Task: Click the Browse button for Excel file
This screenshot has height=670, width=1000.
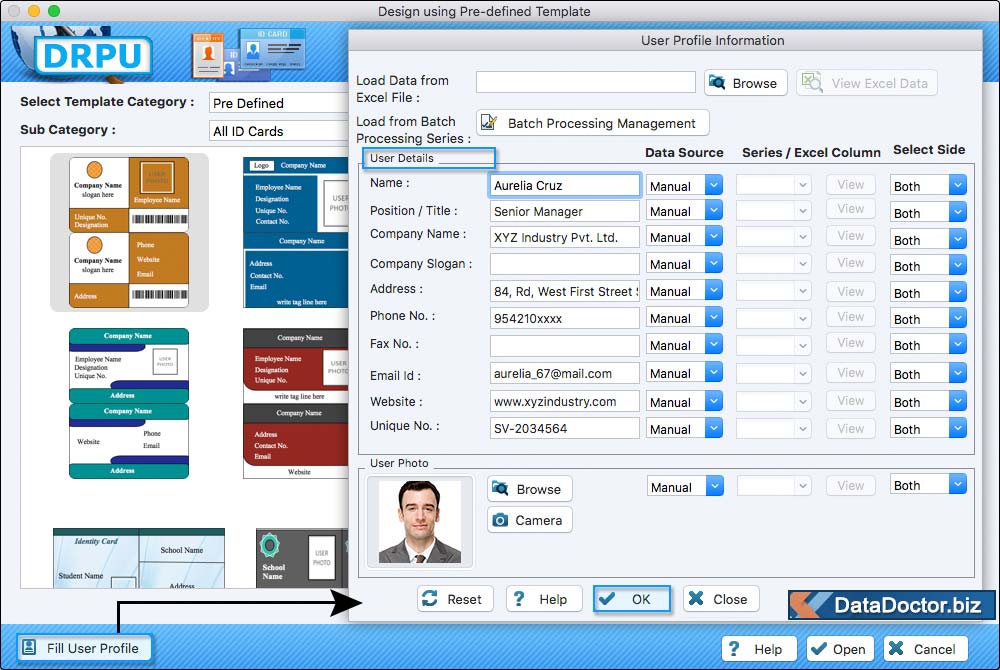Action: [x=746, y=83]
